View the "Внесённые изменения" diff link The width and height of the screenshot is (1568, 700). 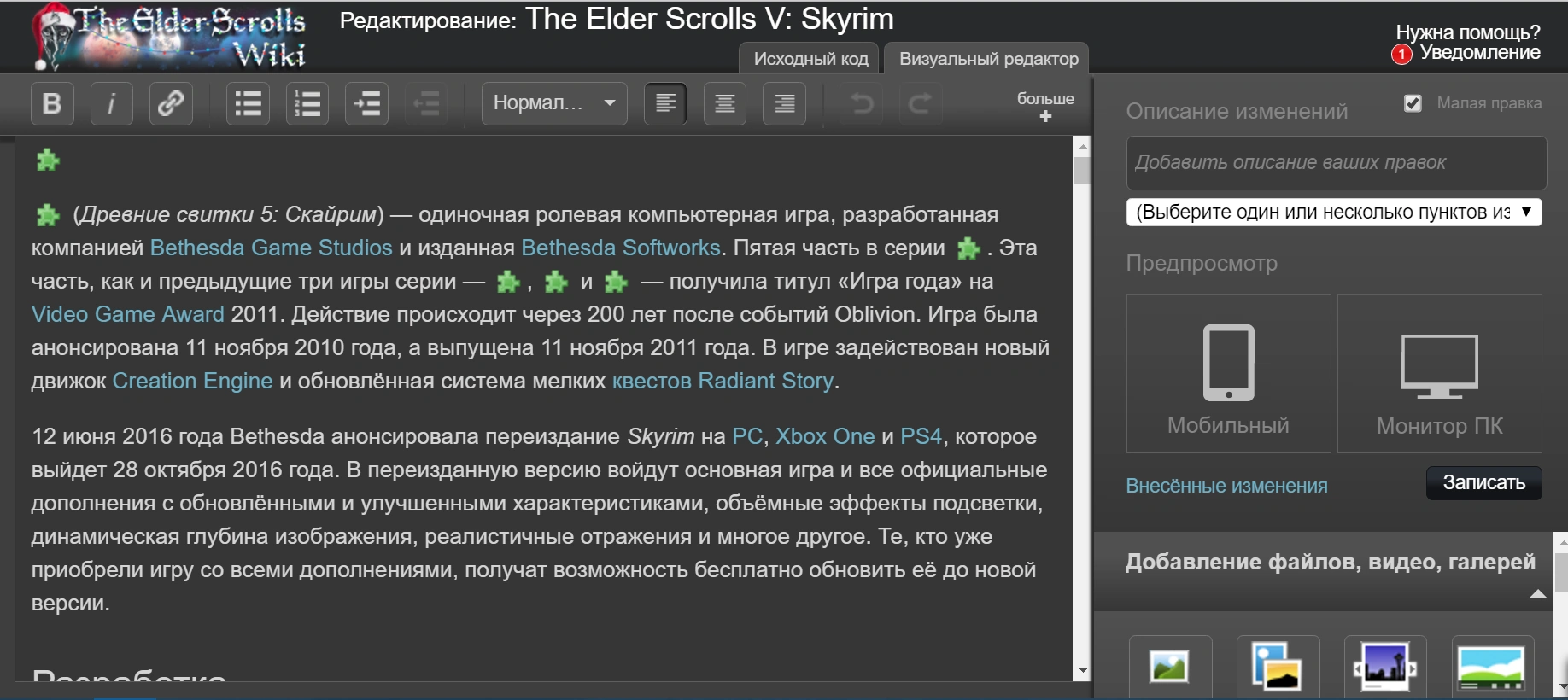pyautogui.click(x=1226, y=486)
